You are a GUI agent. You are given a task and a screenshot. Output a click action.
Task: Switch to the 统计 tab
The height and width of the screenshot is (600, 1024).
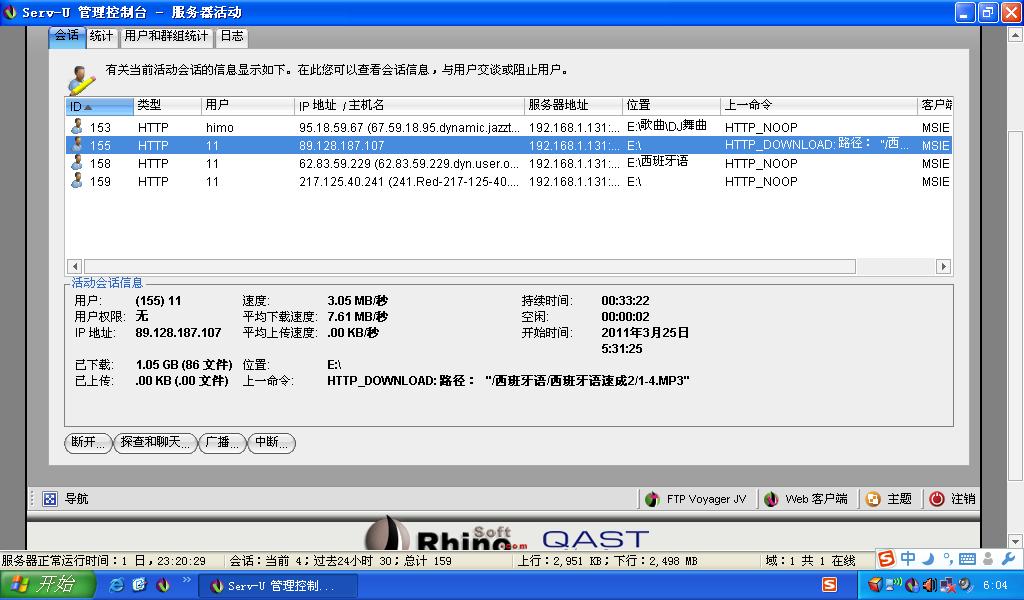click(101, 37)
